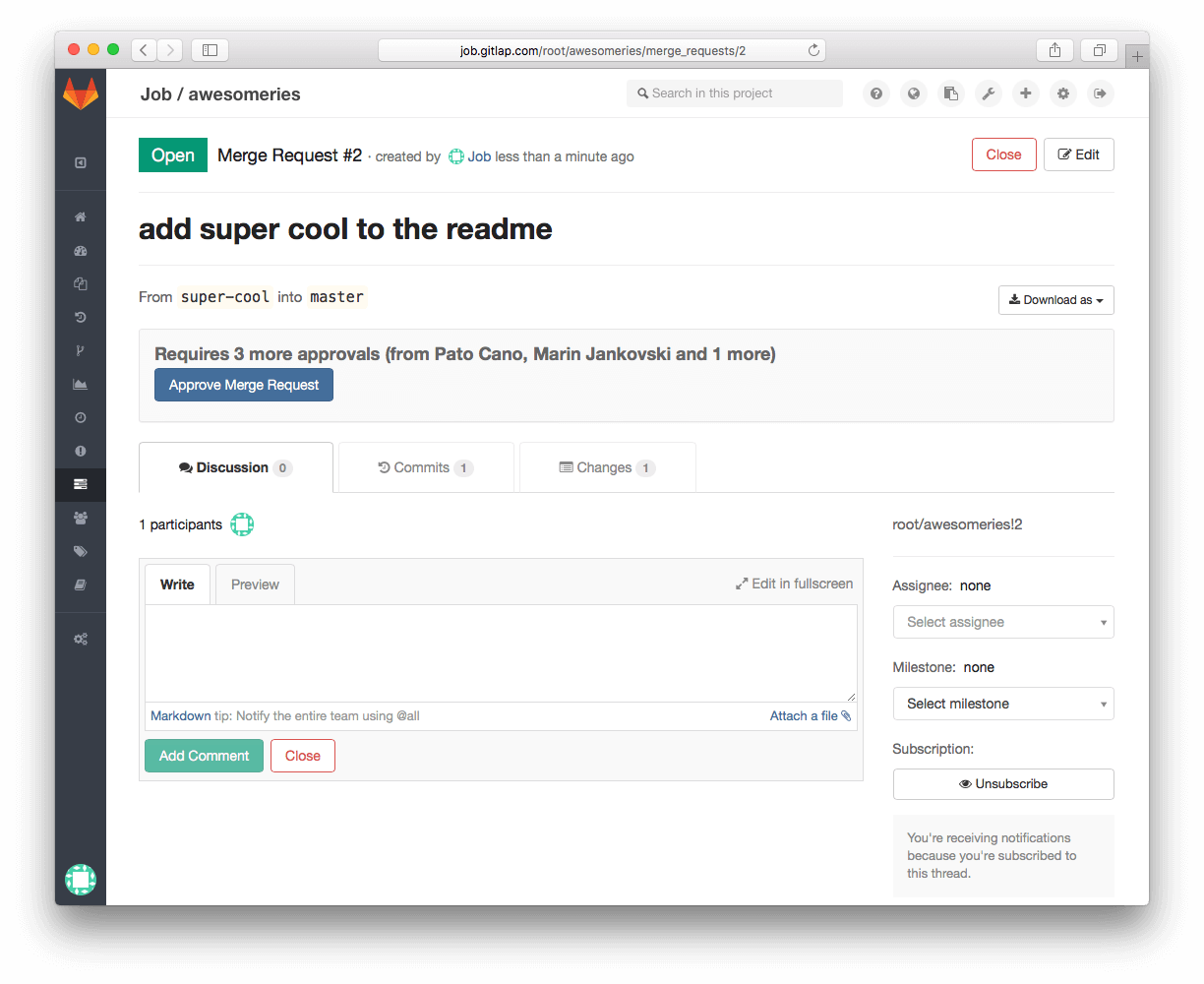Open the tags icon in sidebar

[x=81, y=551]
